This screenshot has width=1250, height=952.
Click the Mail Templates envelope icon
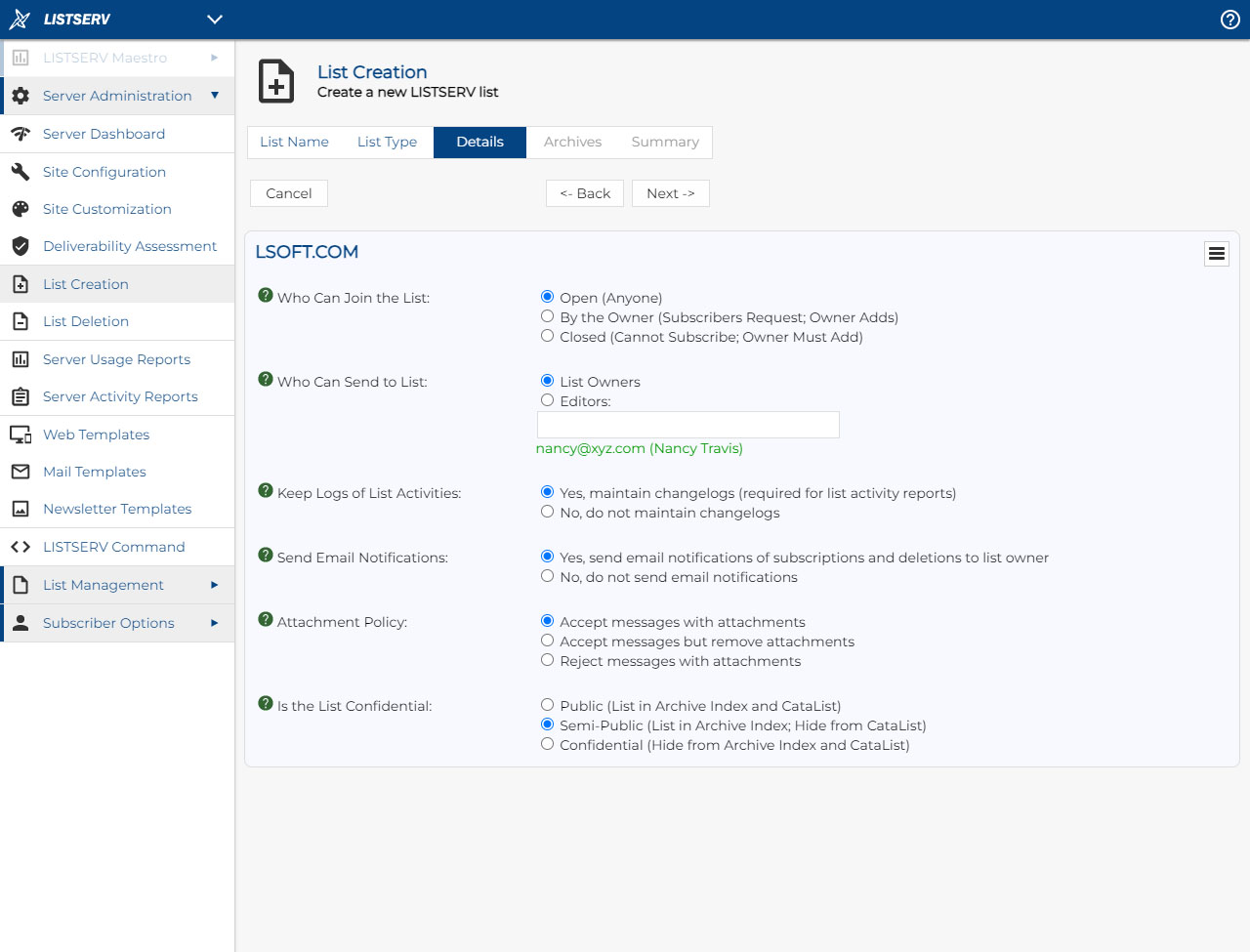pos(21,472)
